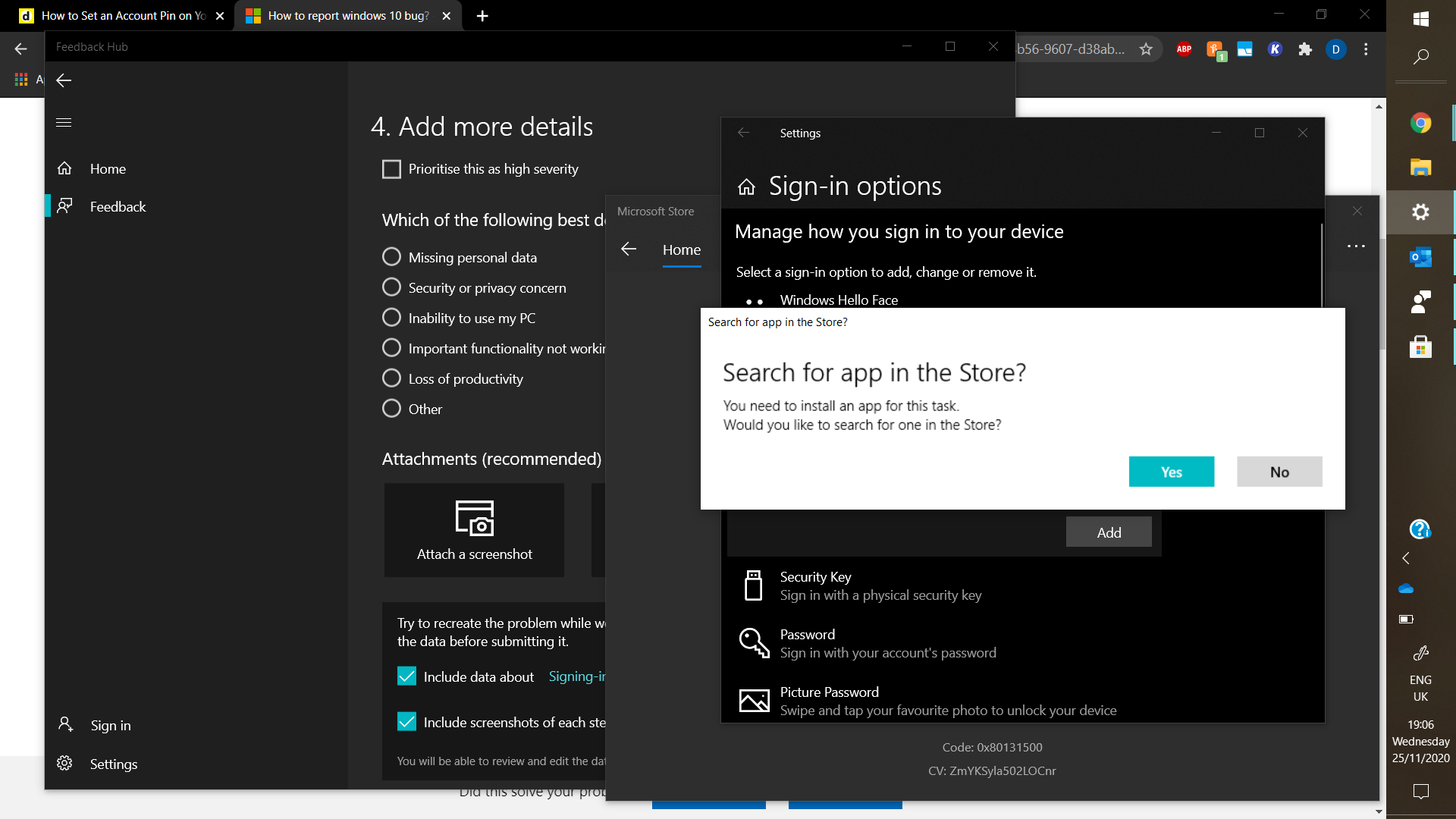Open the Picture Password icon option

[x=754, y=701]
